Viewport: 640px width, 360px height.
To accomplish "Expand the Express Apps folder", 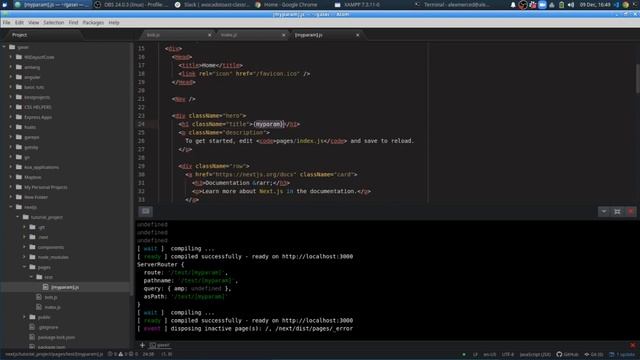I will [x=11, y=117].
